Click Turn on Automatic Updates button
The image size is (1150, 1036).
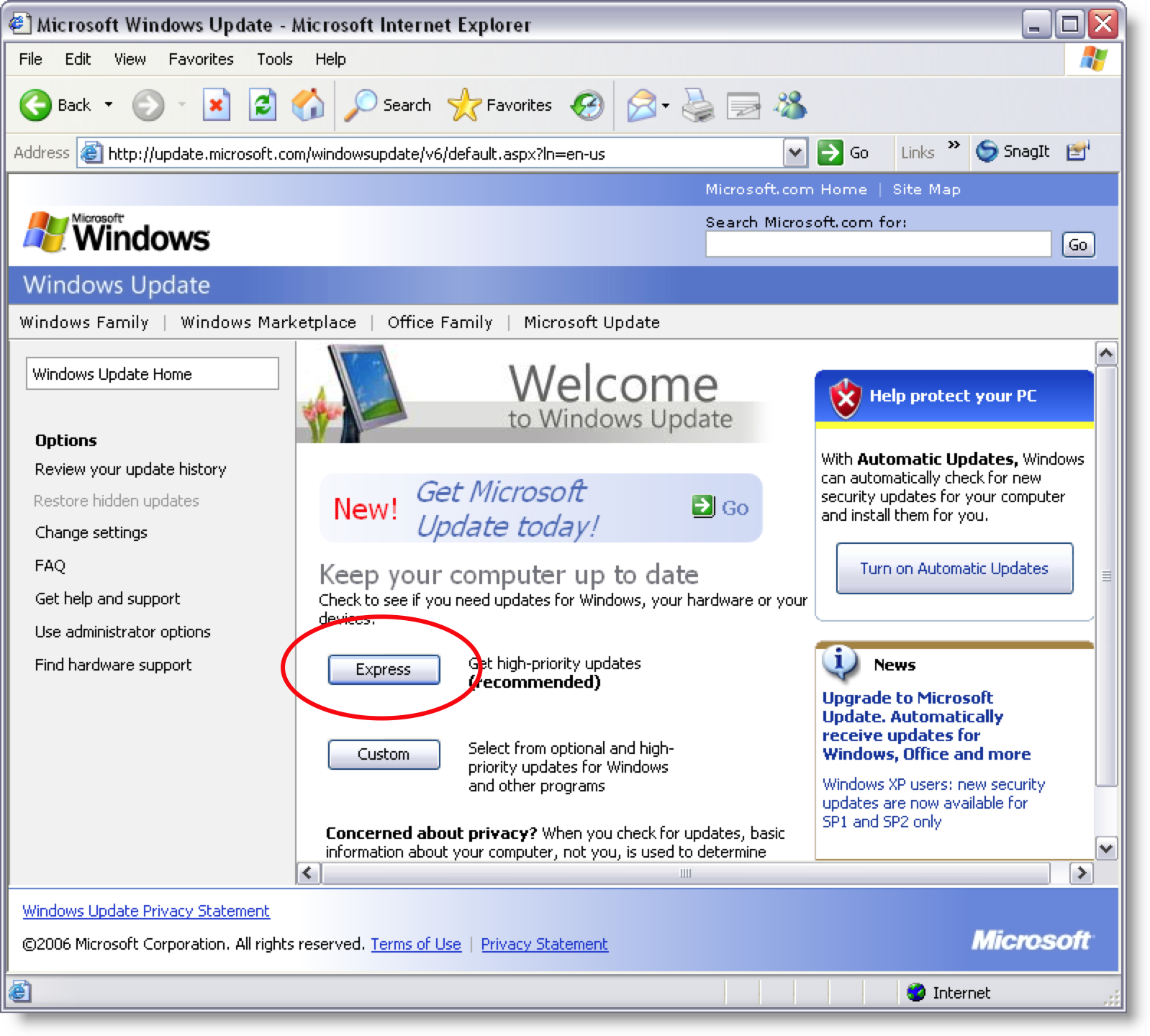click(954, 568)
